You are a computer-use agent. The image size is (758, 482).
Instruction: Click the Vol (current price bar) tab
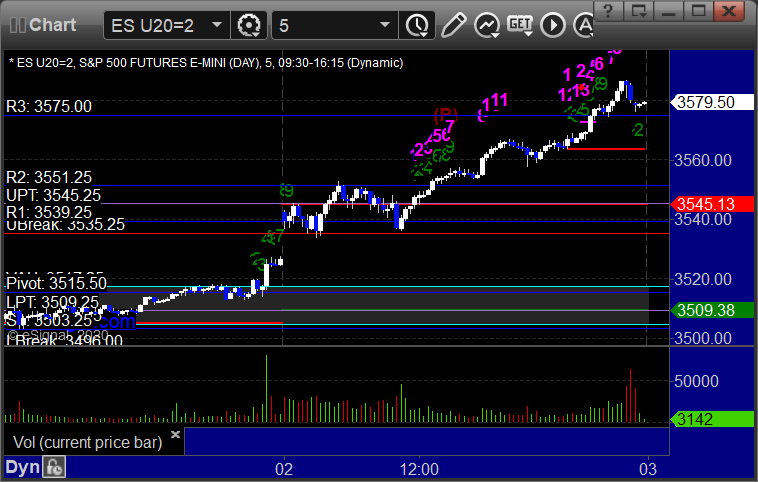87,442
